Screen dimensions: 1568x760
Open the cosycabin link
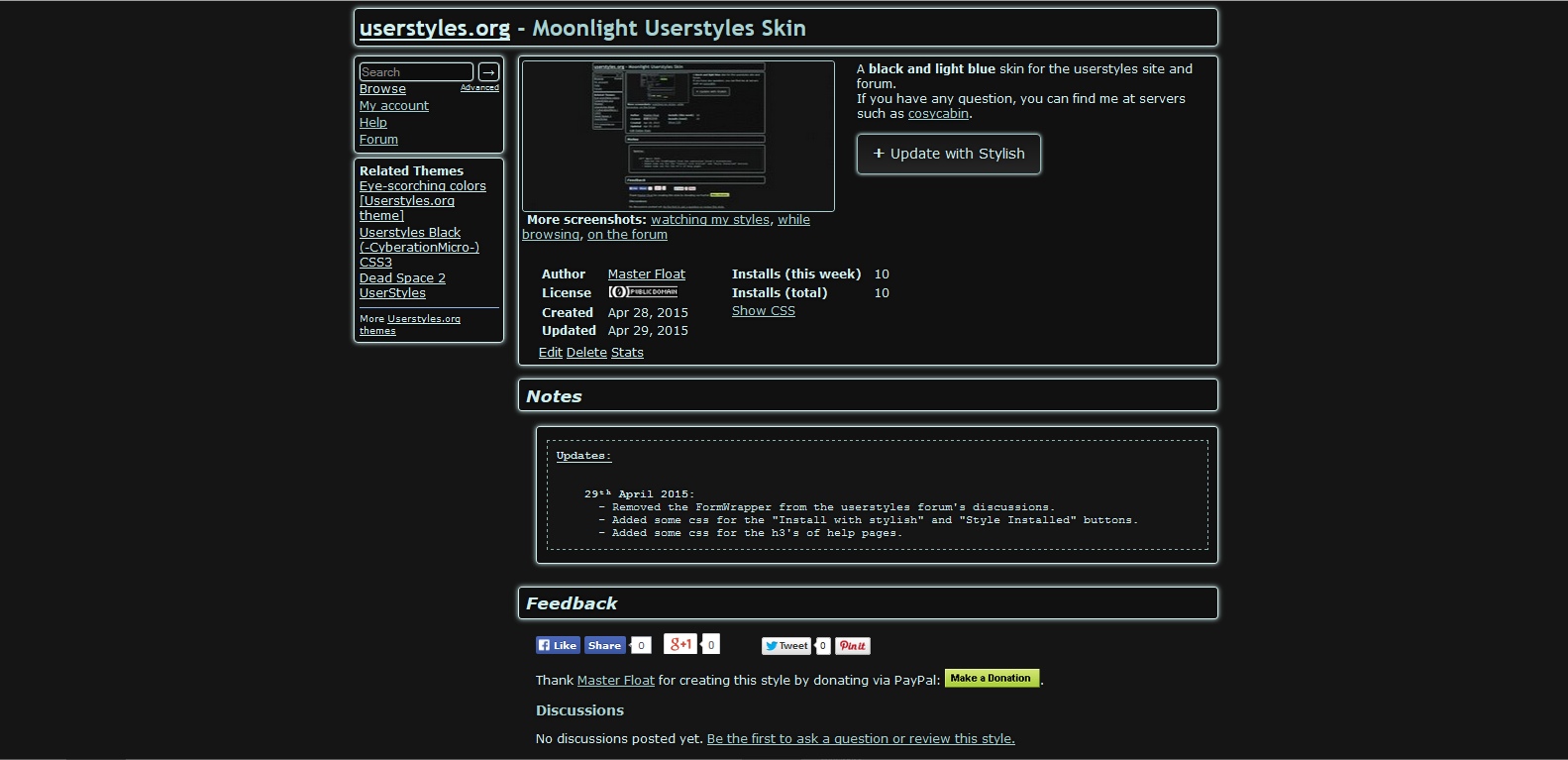[938, 114]
